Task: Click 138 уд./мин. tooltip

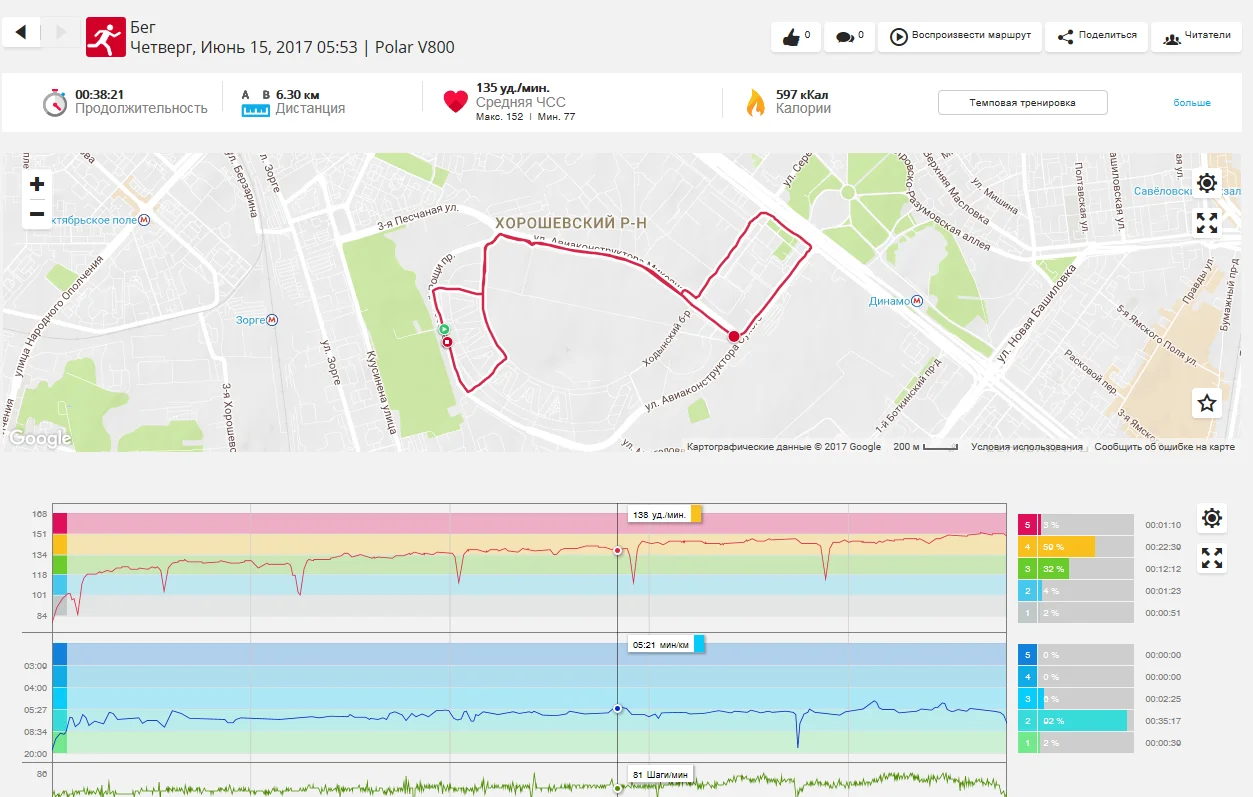Action: [x=664, y=514]
